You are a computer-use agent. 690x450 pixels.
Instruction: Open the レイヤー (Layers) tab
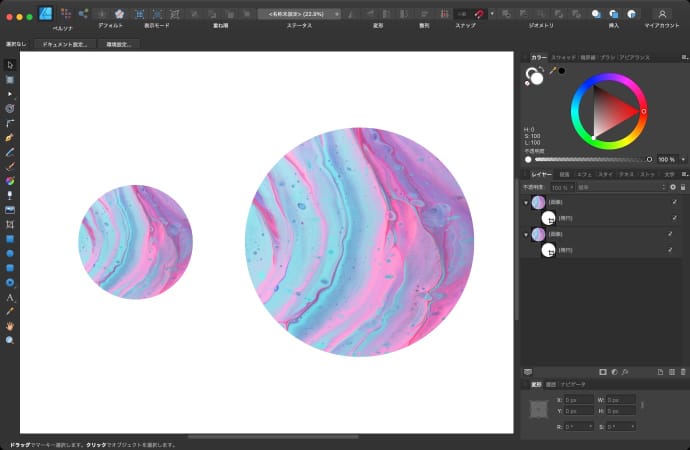point(540,174)
